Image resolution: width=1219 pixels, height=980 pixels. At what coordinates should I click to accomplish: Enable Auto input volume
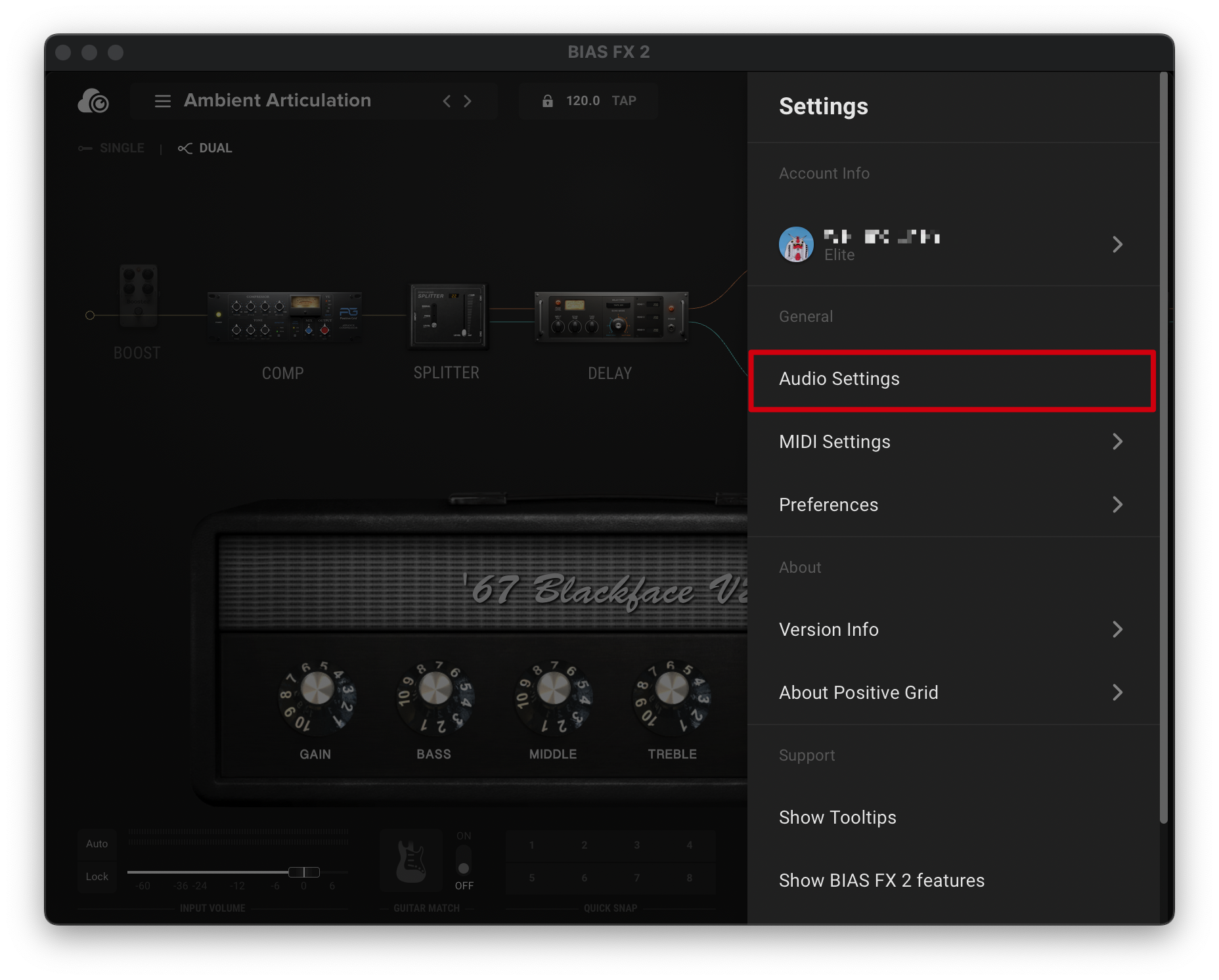pyautogui.click(x=97, y=844)
